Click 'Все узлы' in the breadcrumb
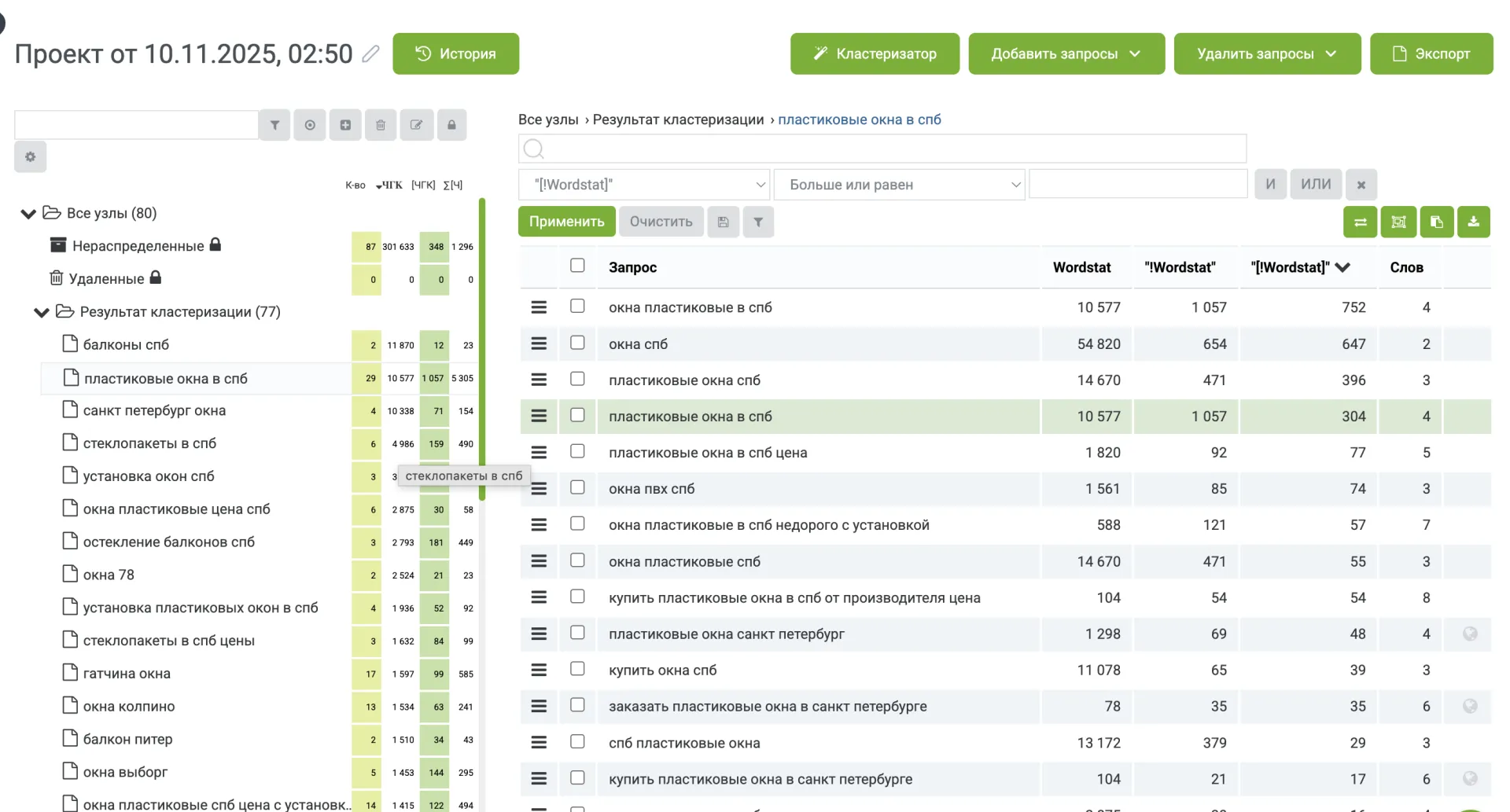The image size is (1510, 812). 548,119
